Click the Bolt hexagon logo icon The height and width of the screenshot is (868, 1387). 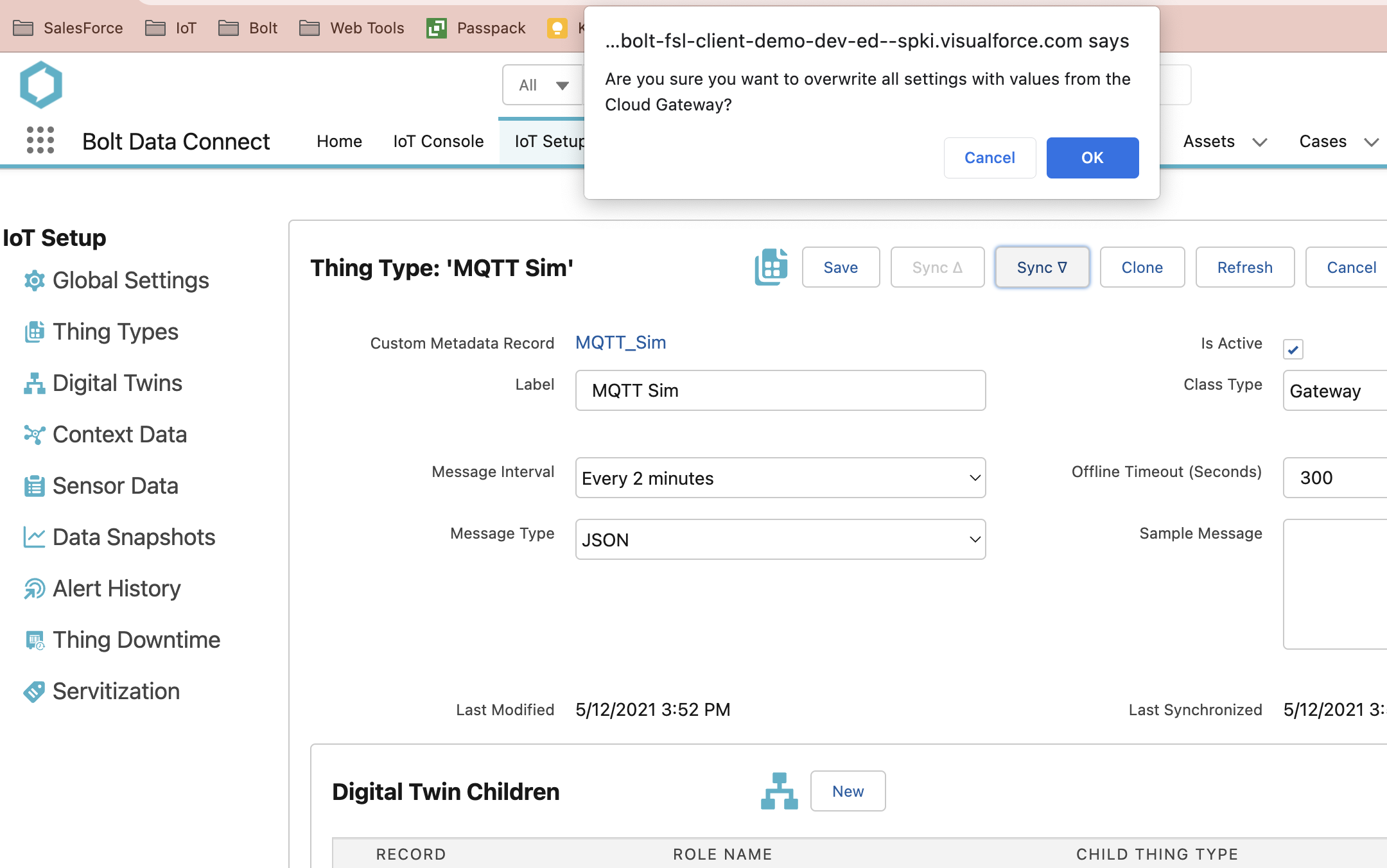point(41,85)
